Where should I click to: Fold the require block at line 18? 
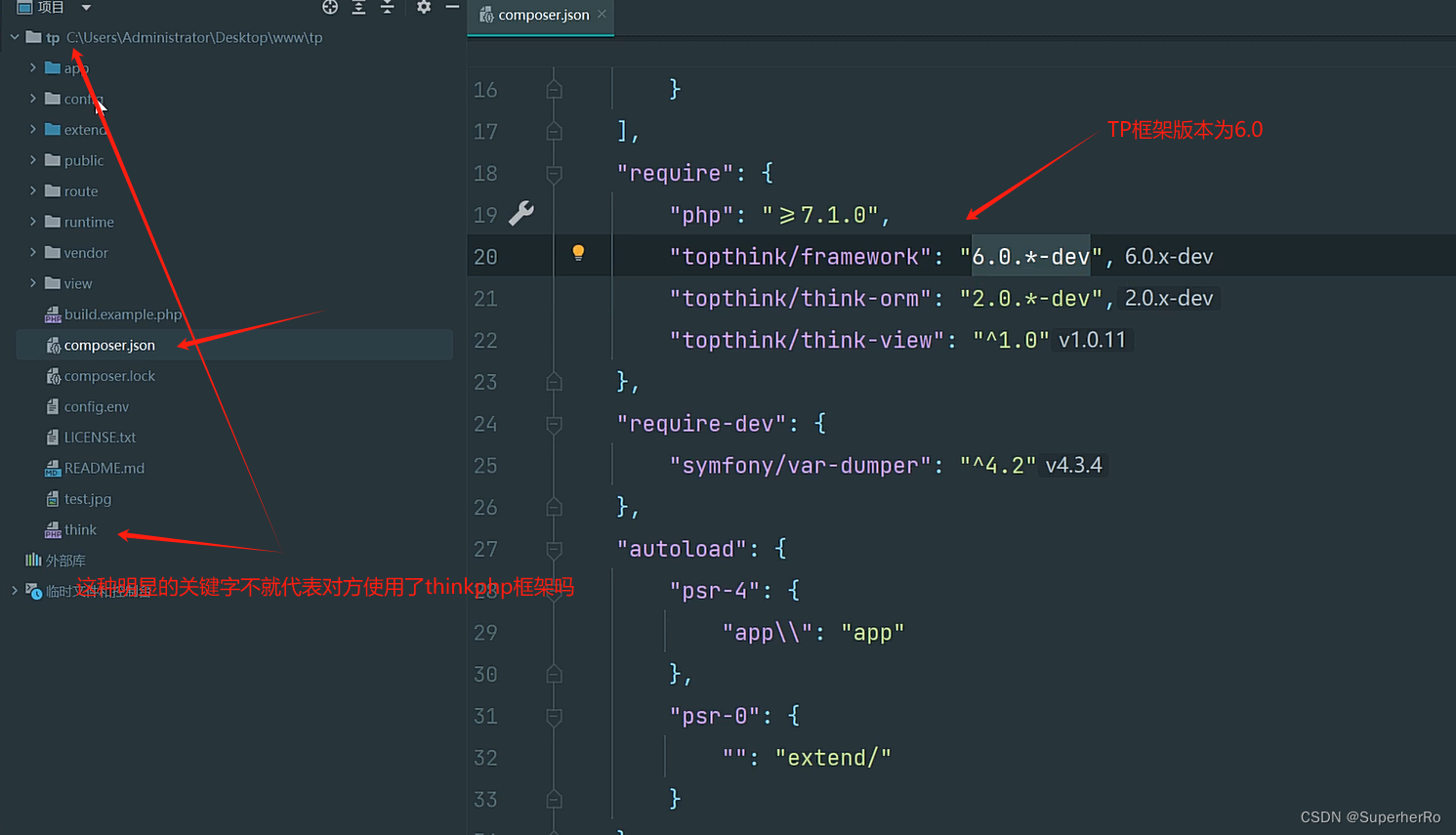(x=554, y=174)
